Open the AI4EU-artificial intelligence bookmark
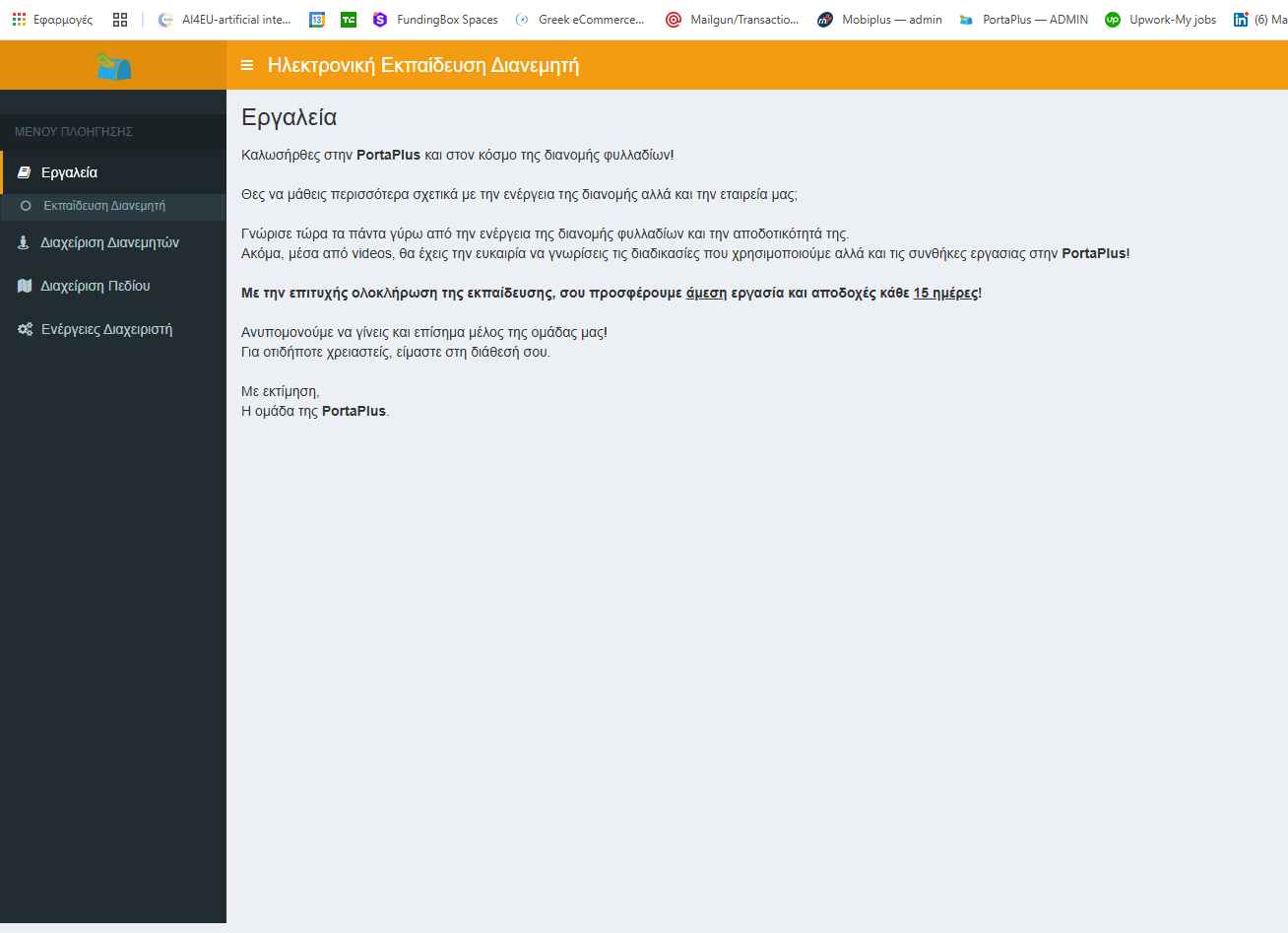1288x933 pixels. (225, 20)
